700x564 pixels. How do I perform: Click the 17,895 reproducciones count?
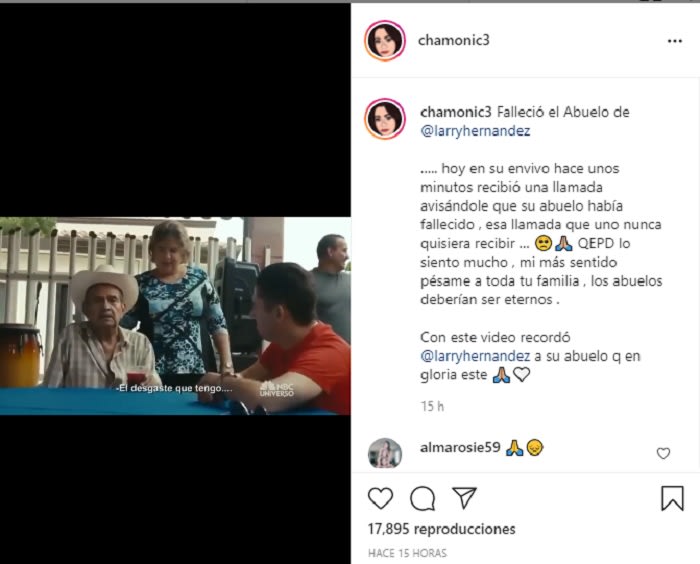click(442, 529)
